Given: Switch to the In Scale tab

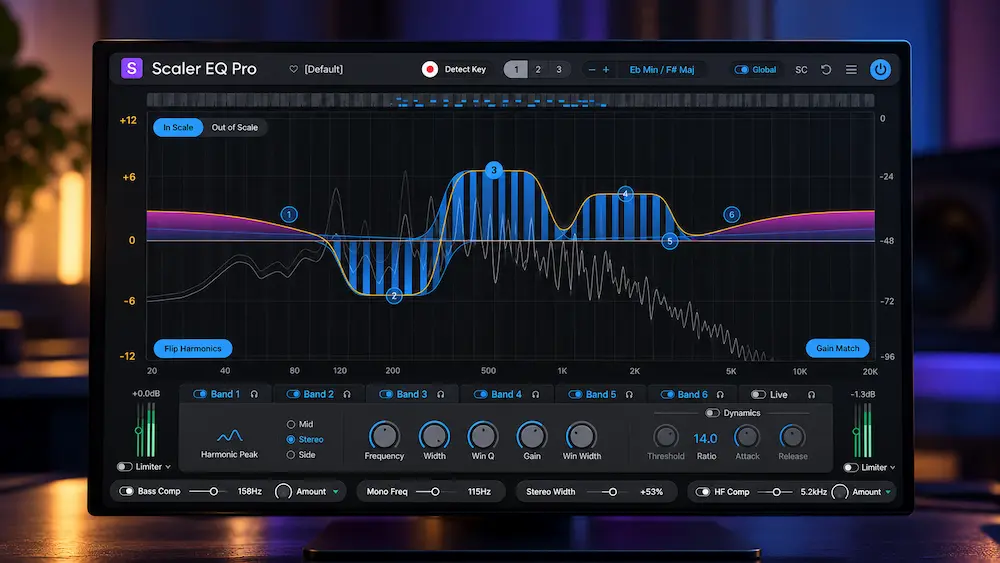Looking at the screenshot, I should tap(178, 128).
